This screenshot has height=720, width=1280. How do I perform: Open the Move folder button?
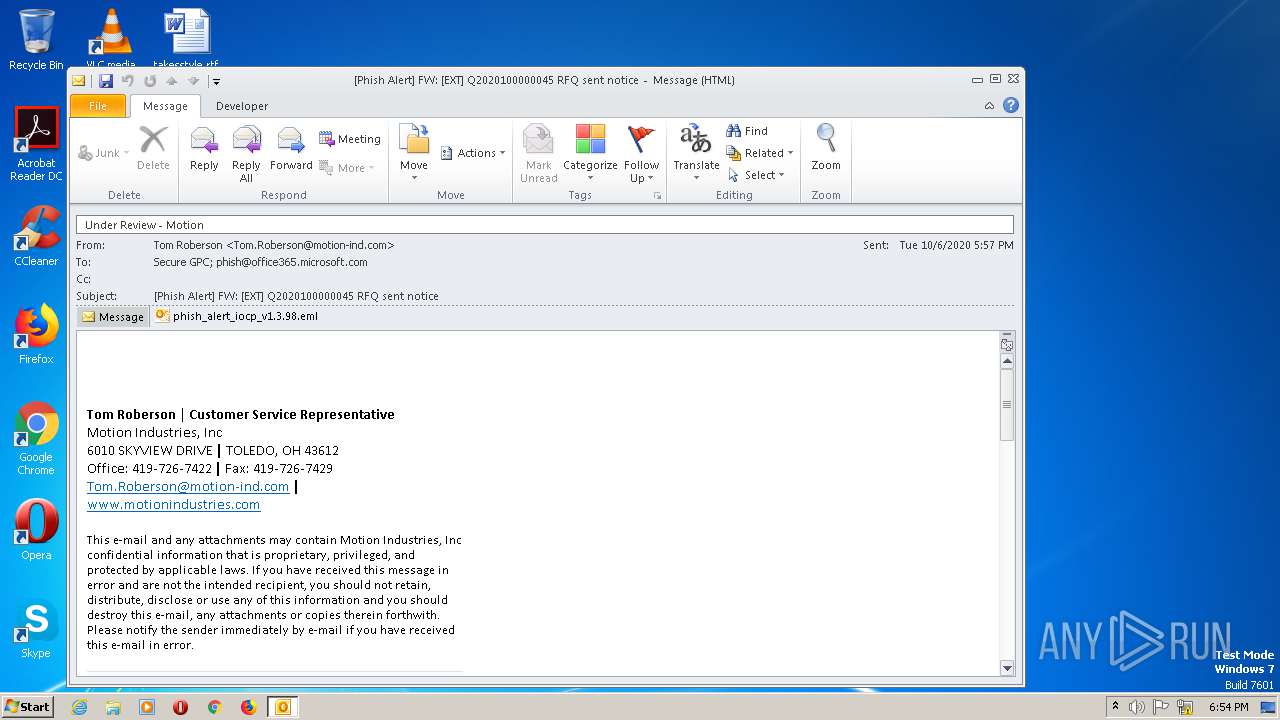pos(414,153)
